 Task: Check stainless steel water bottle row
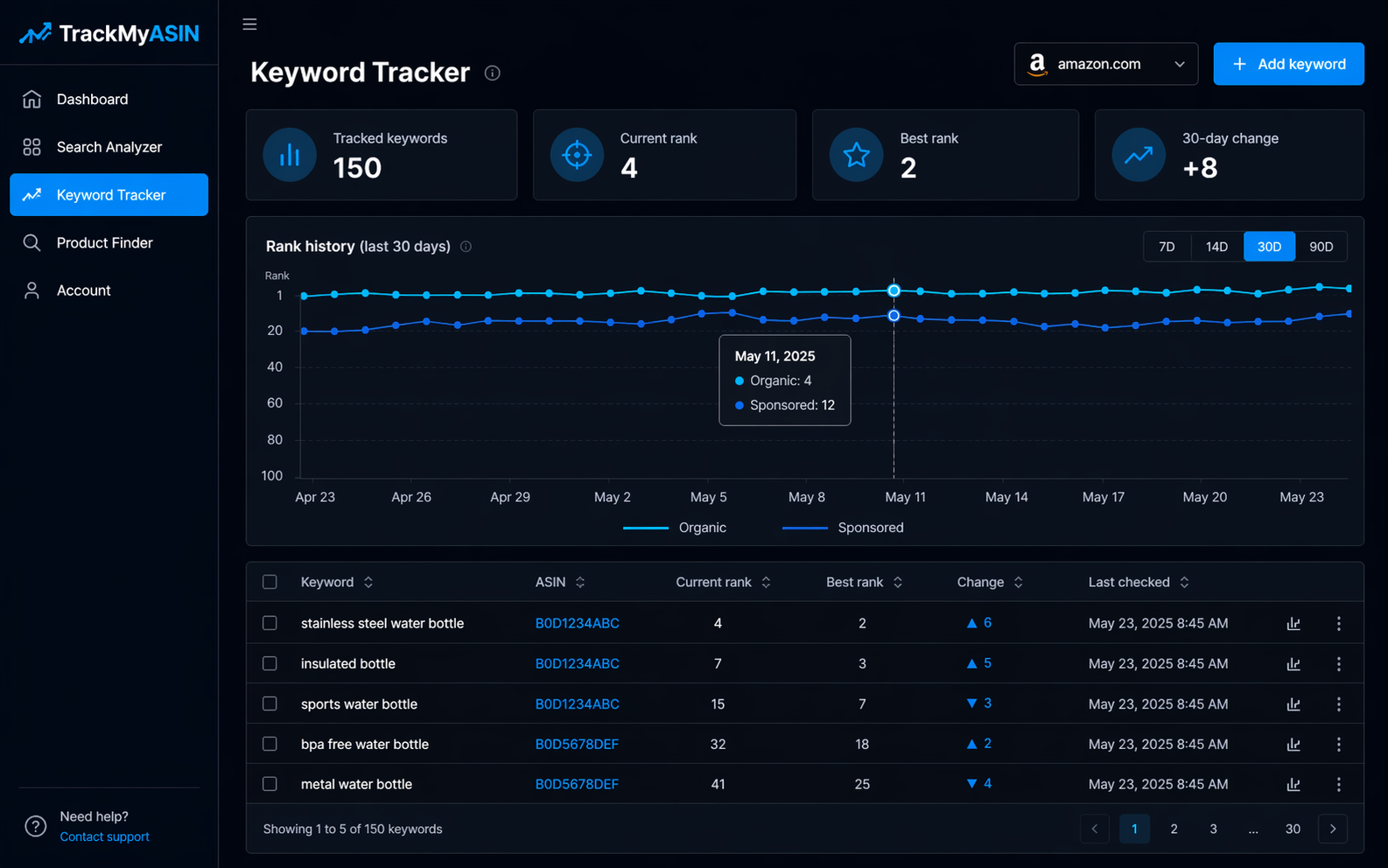(x=270, y=623)
